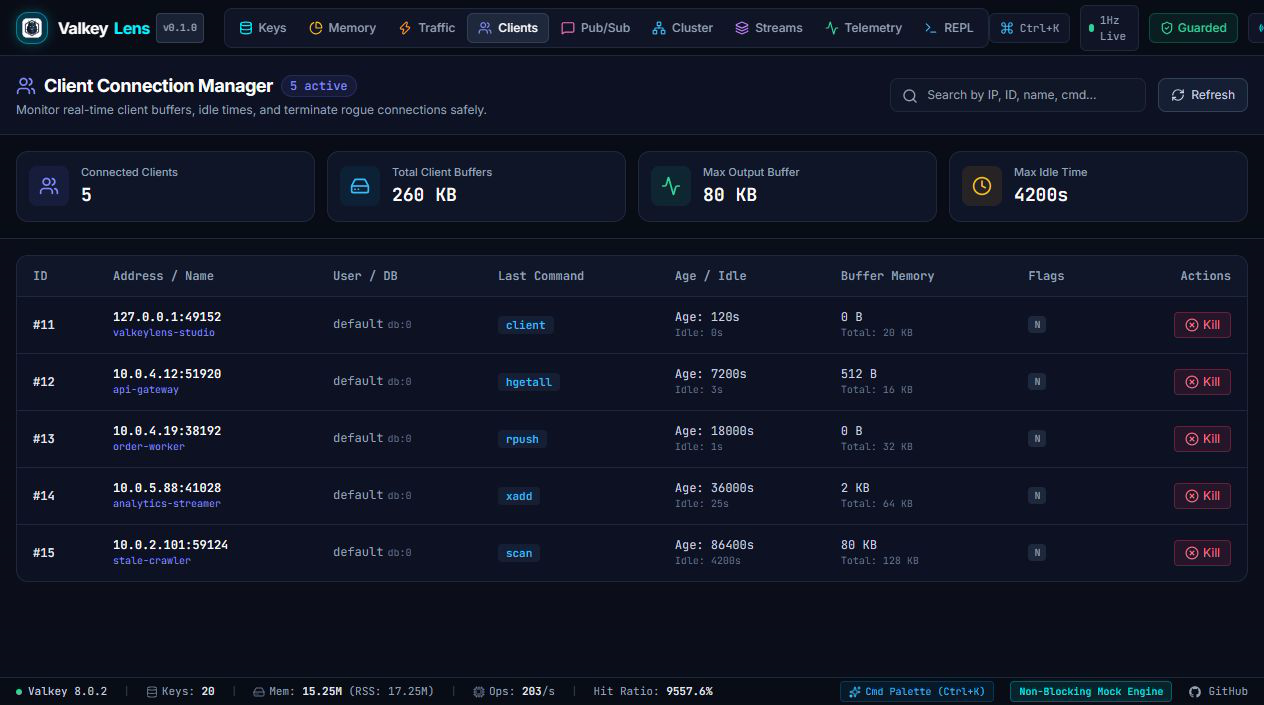1264x705 pixels.
Task: Click the Hit Ratio status entry
Action: click(653, 691)
